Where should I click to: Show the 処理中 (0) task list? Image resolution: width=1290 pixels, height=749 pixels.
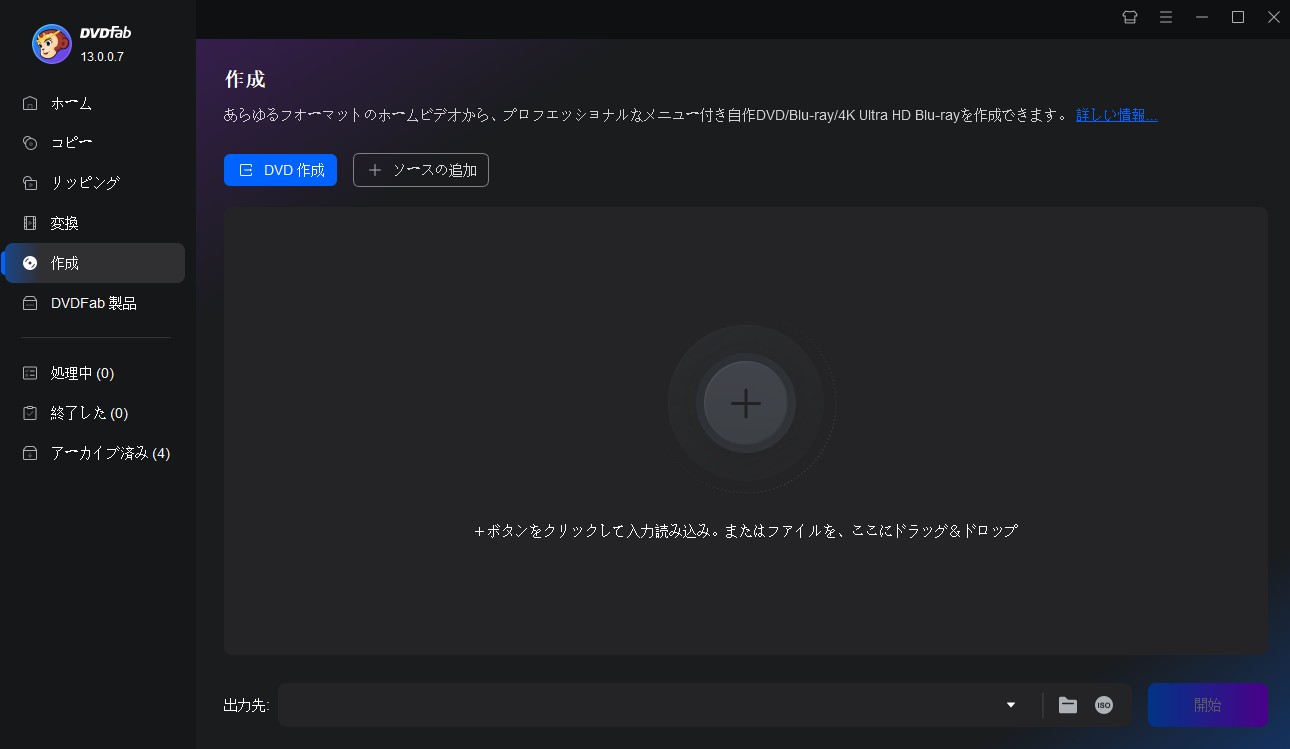click(x=95, y=373)
